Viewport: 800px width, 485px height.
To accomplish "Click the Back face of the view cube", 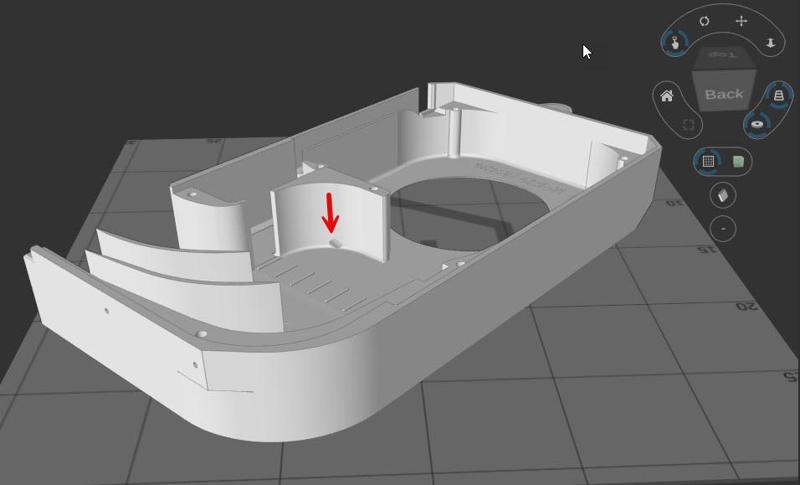I will point(724,94).
